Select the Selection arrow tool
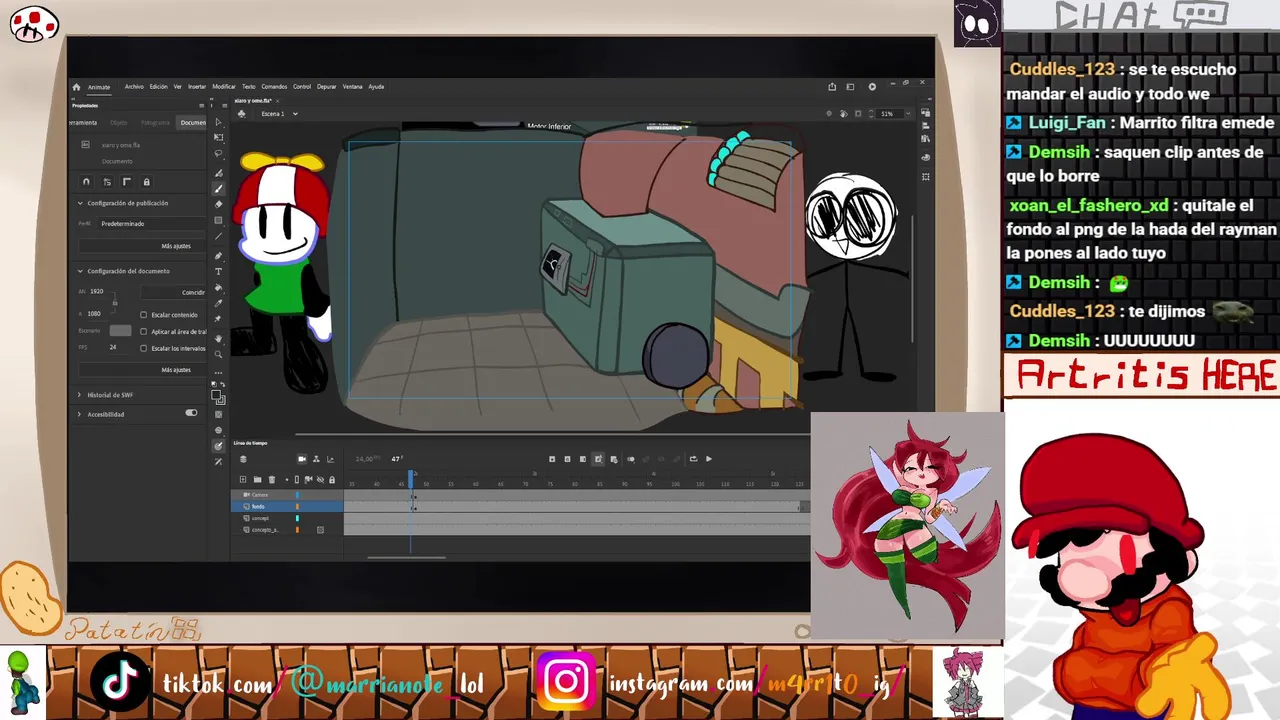 tap(219, 122)
